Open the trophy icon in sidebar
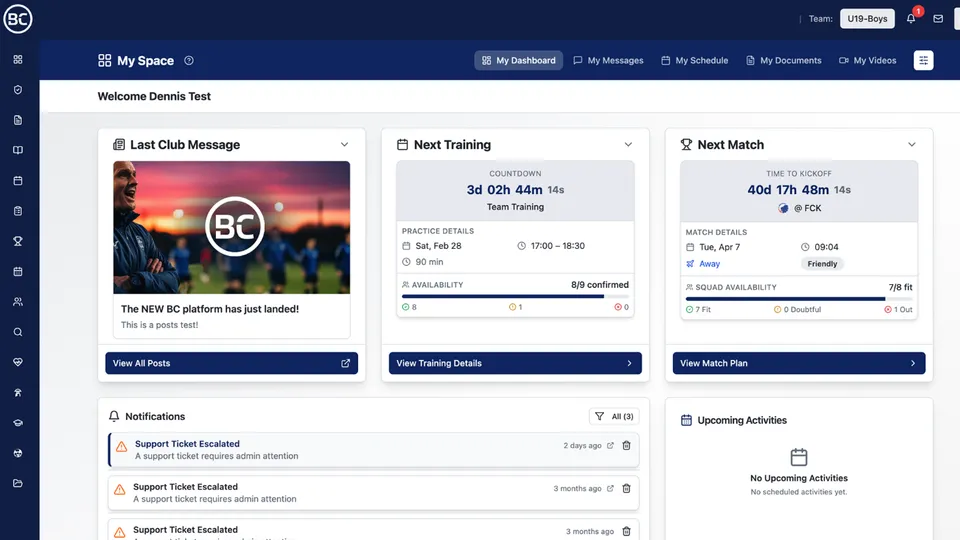The height and width of the screenshot is (540, 960). tap(18, 241)
